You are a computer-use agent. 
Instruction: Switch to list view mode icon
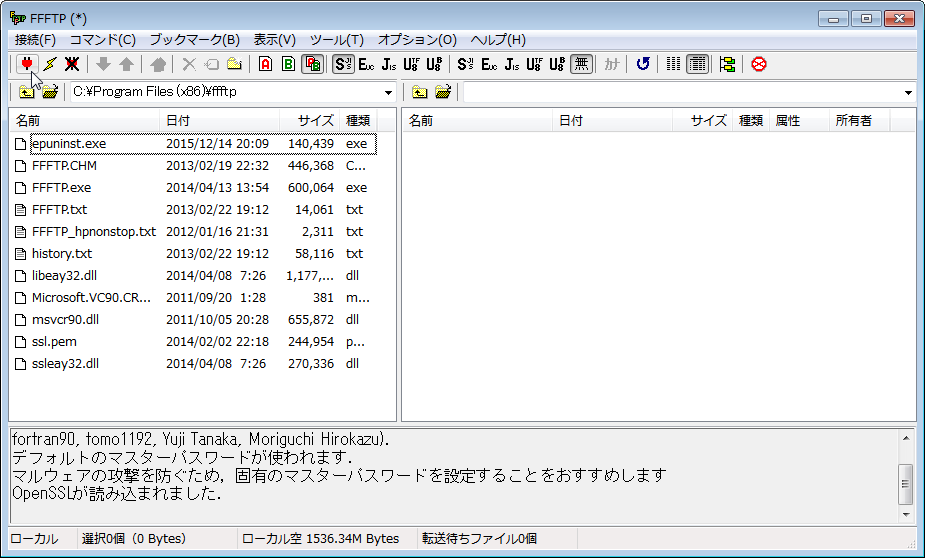(674, 64)
